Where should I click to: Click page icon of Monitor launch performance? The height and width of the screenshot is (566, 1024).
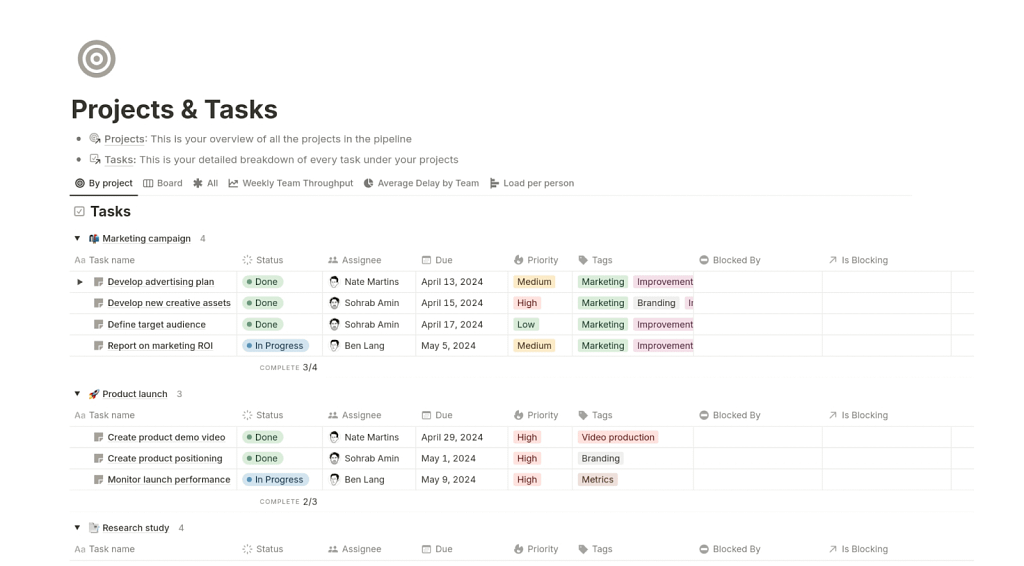(x=99, y=479)
